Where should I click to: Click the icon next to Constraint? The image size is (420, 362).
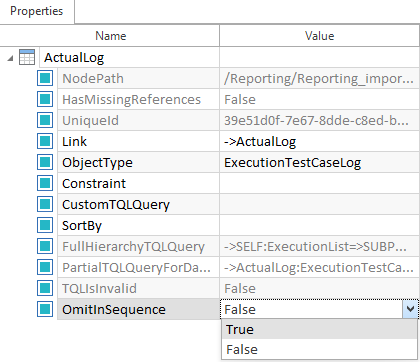click(45, 183)
